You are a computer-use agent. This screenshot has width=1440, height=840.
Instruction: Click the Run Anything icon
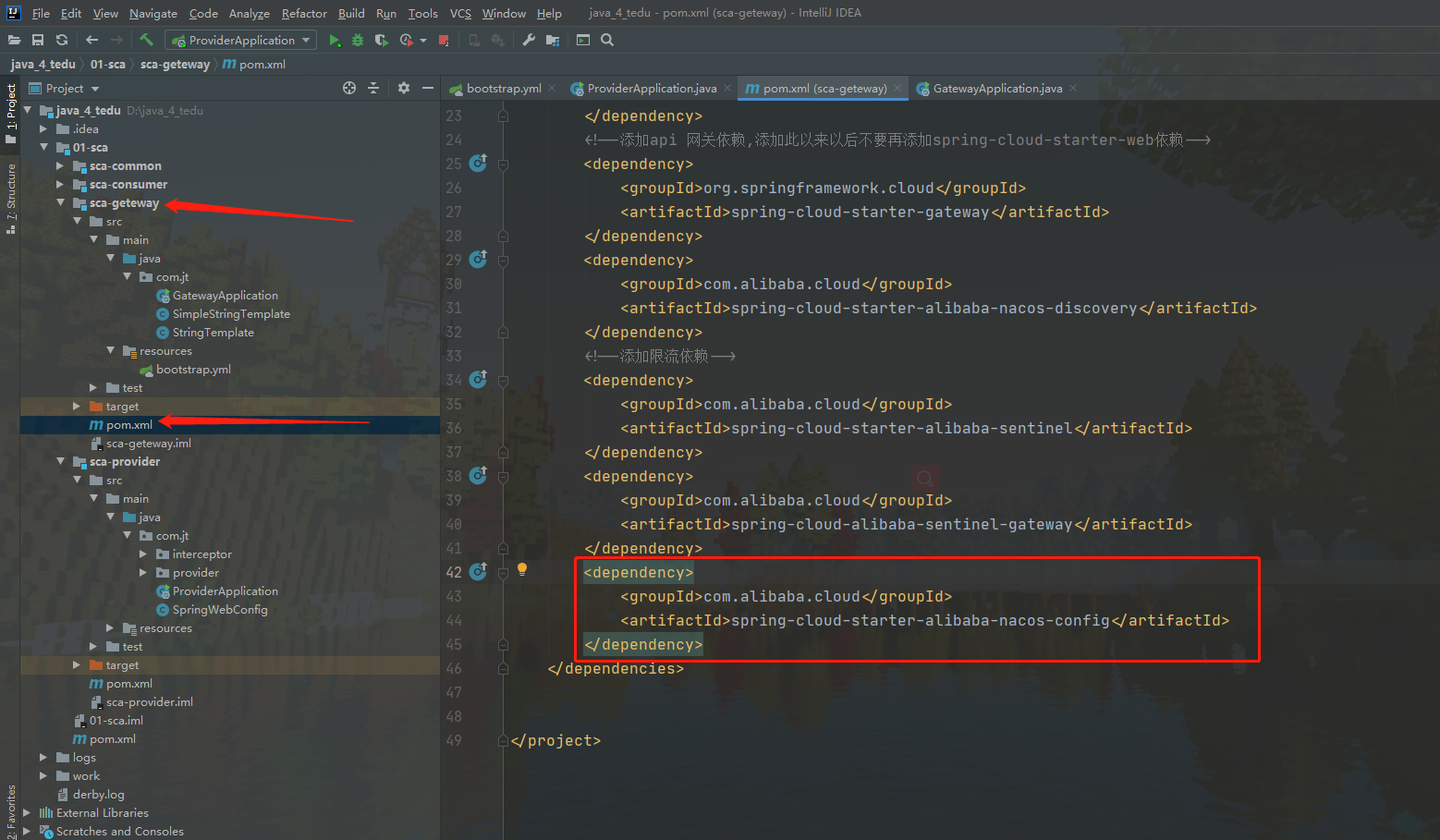(x=583, y=40)
